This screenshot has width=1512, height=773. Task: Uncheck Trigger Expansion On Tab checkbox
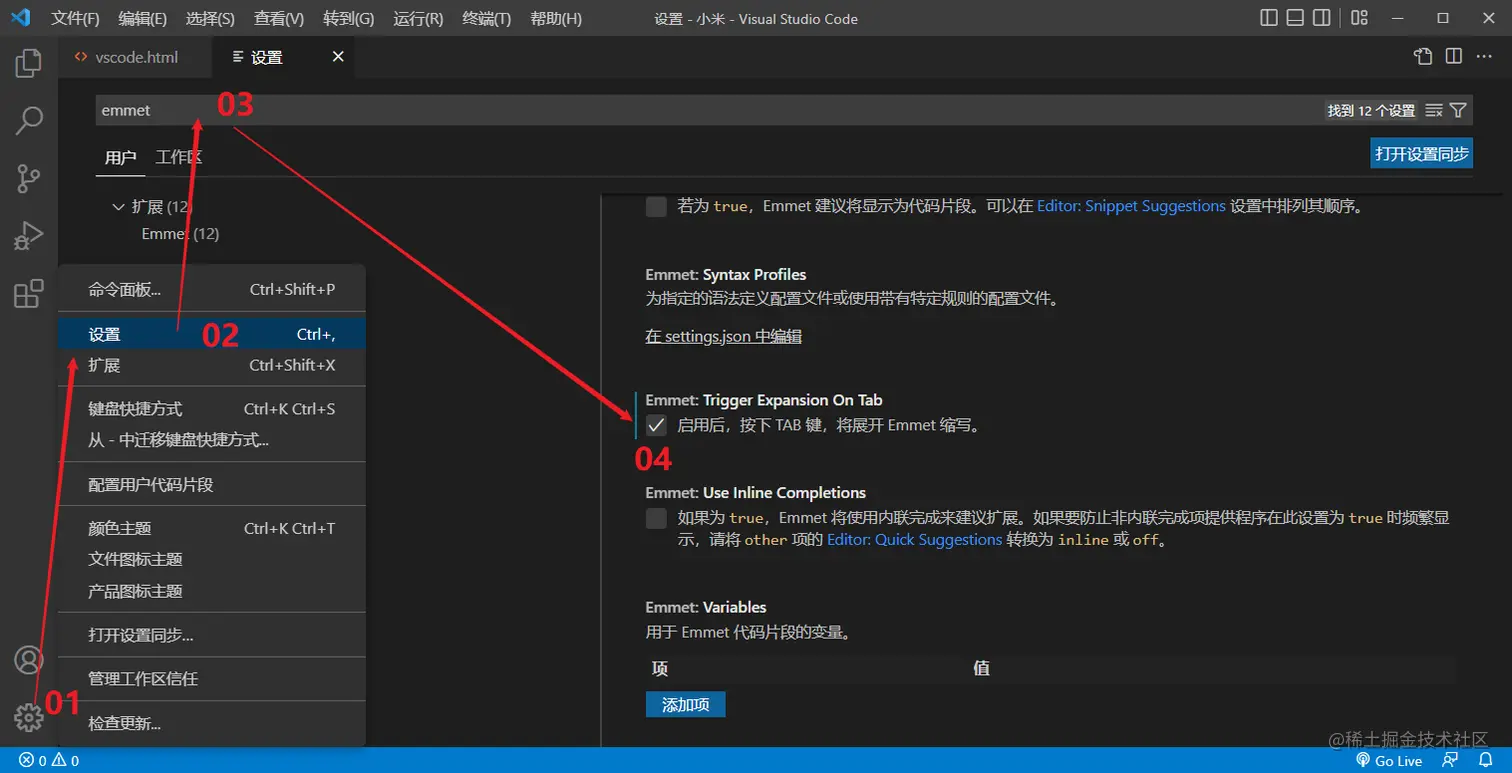(656, 425)
